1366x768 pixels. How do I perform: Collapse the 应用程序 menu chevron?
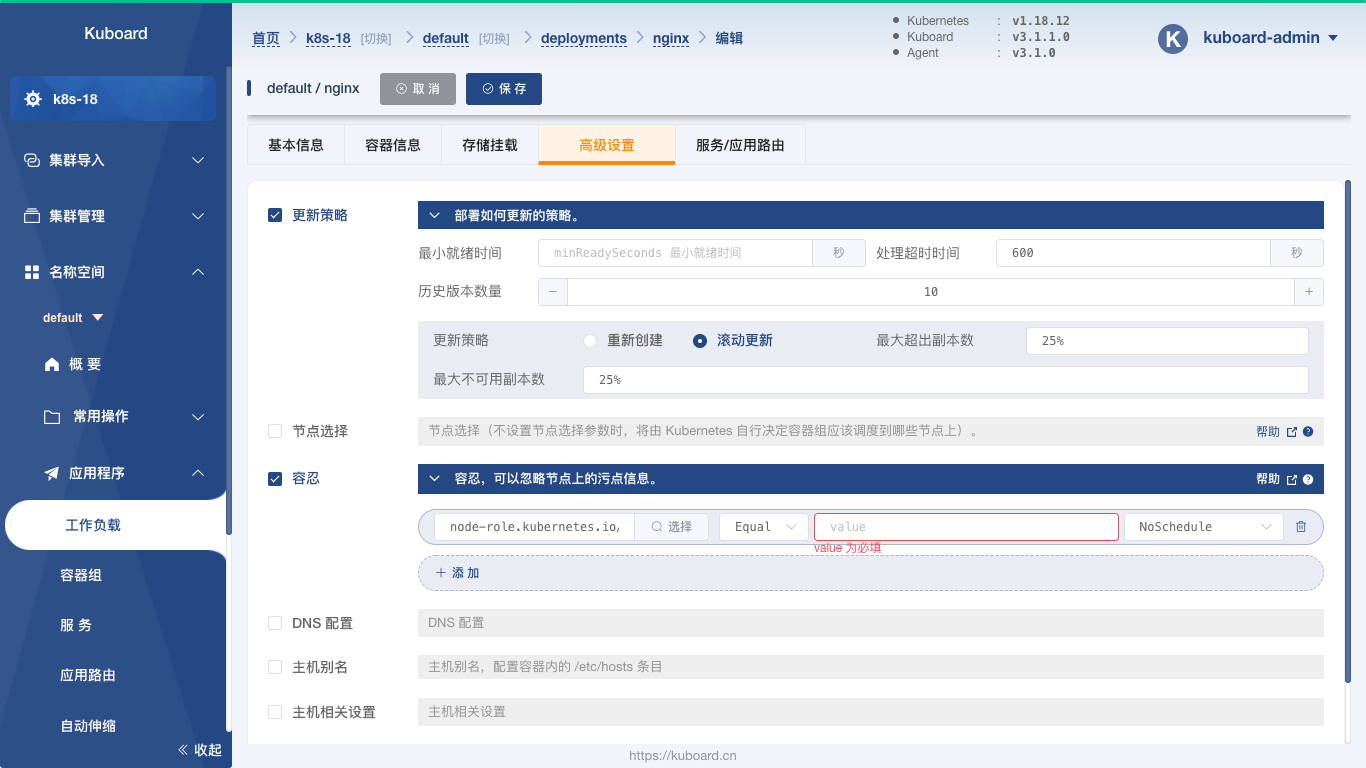198,473
